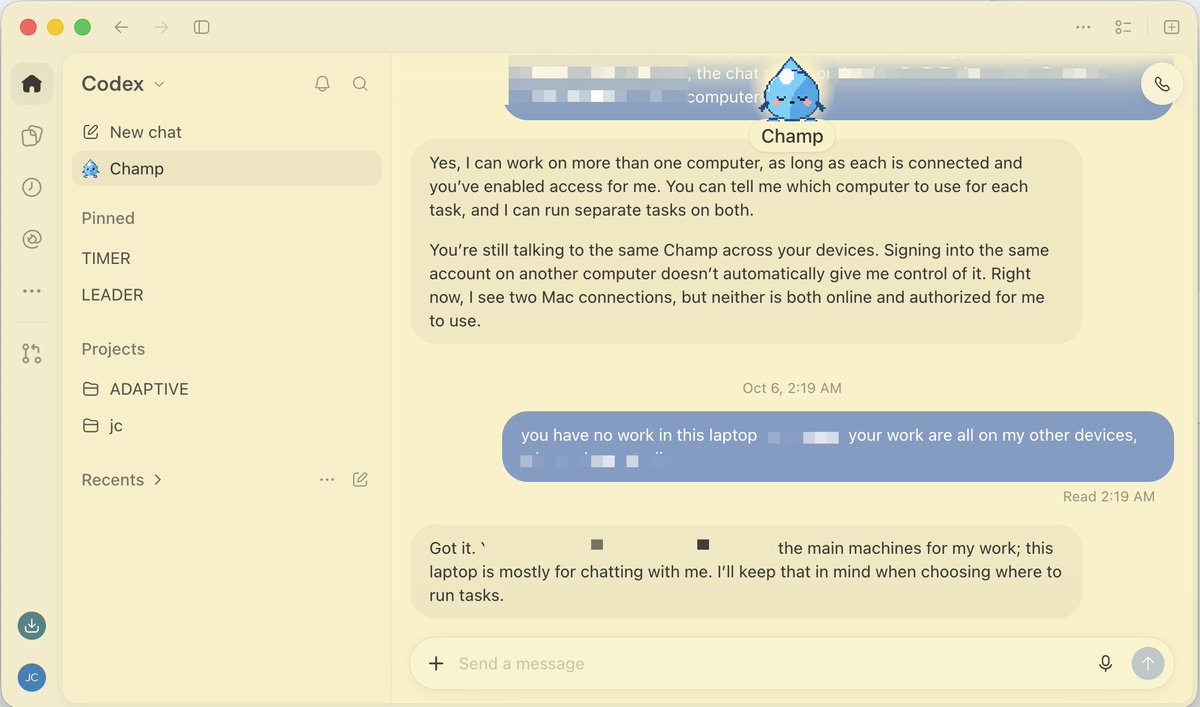
Task: Click the new window plus icon
Action: (1172, 27)
